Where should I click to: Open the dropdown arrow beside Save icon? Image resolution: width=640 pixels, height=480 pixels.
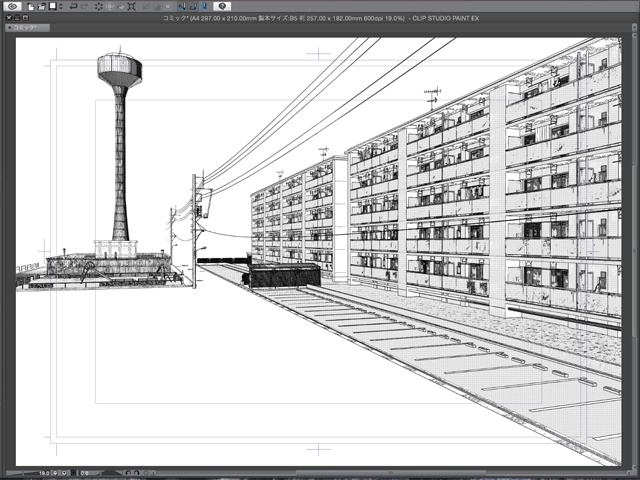60,6
